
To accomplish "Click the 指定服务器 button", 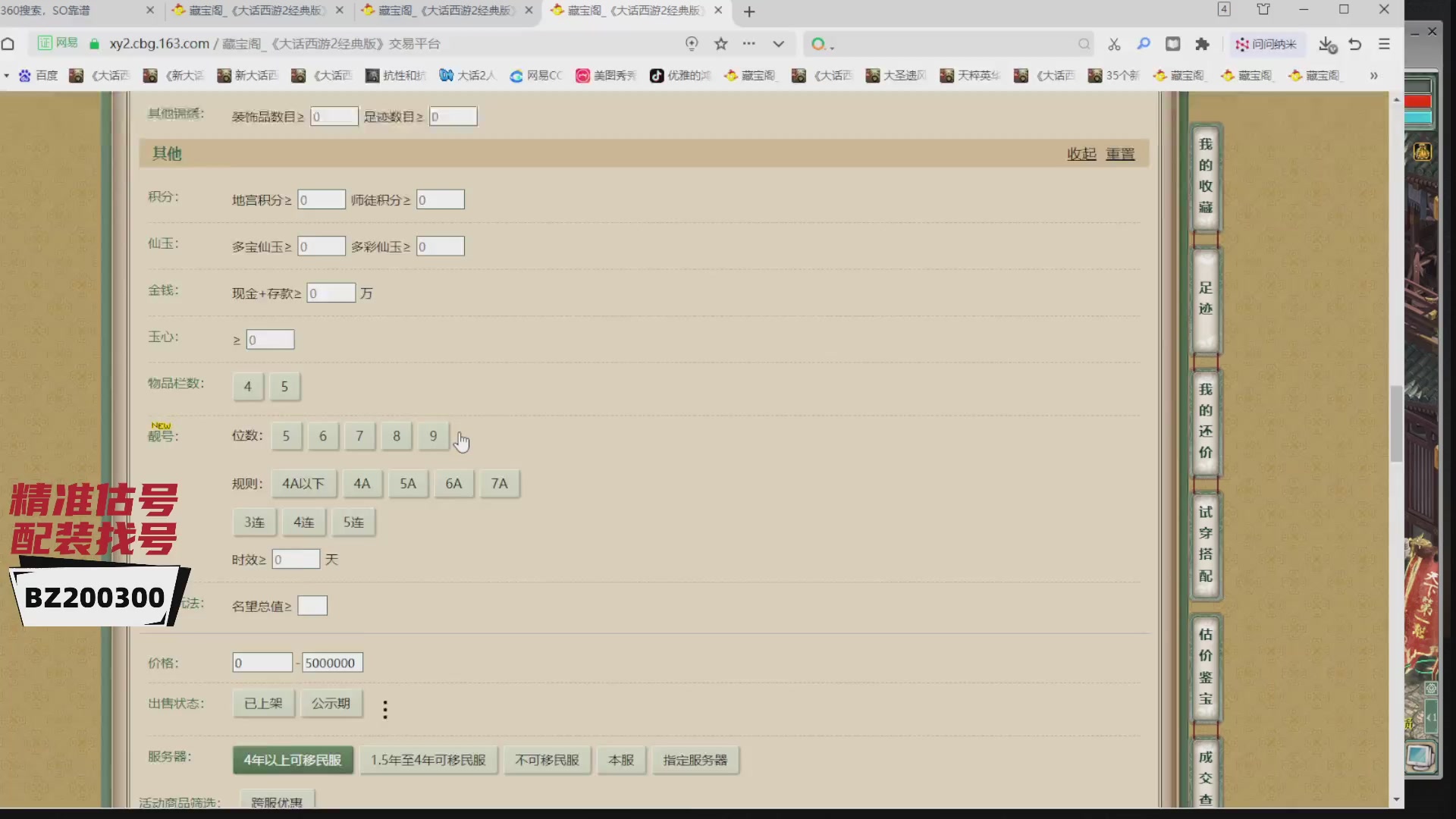I will 695,760.
